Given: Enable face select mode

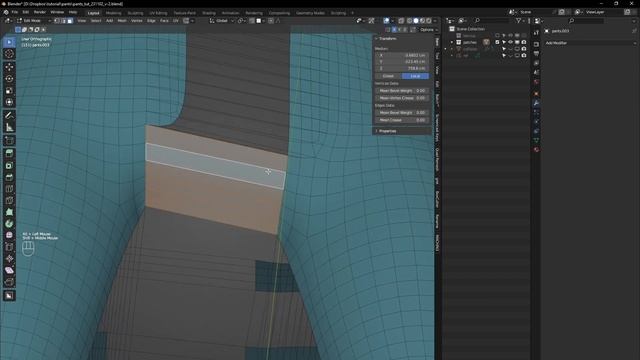Looking at the screenshot, I should coord(70,21).
